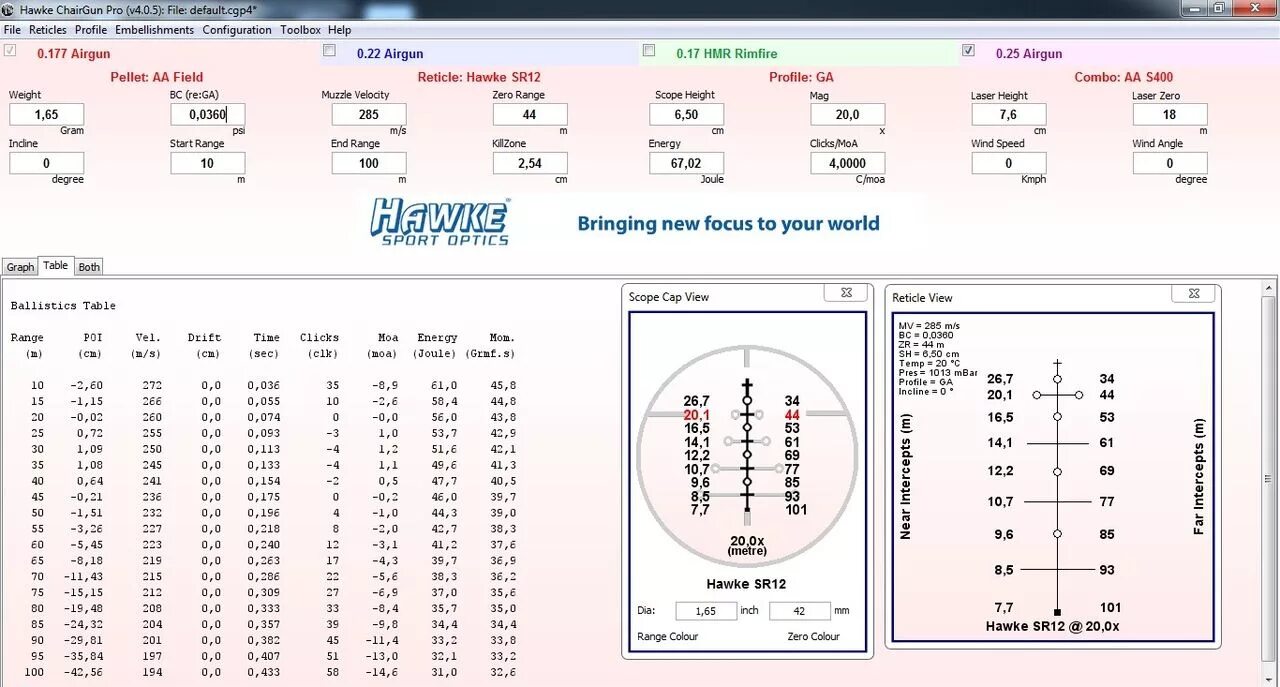
Task: Click the KillZone input field
Action: 530,163
